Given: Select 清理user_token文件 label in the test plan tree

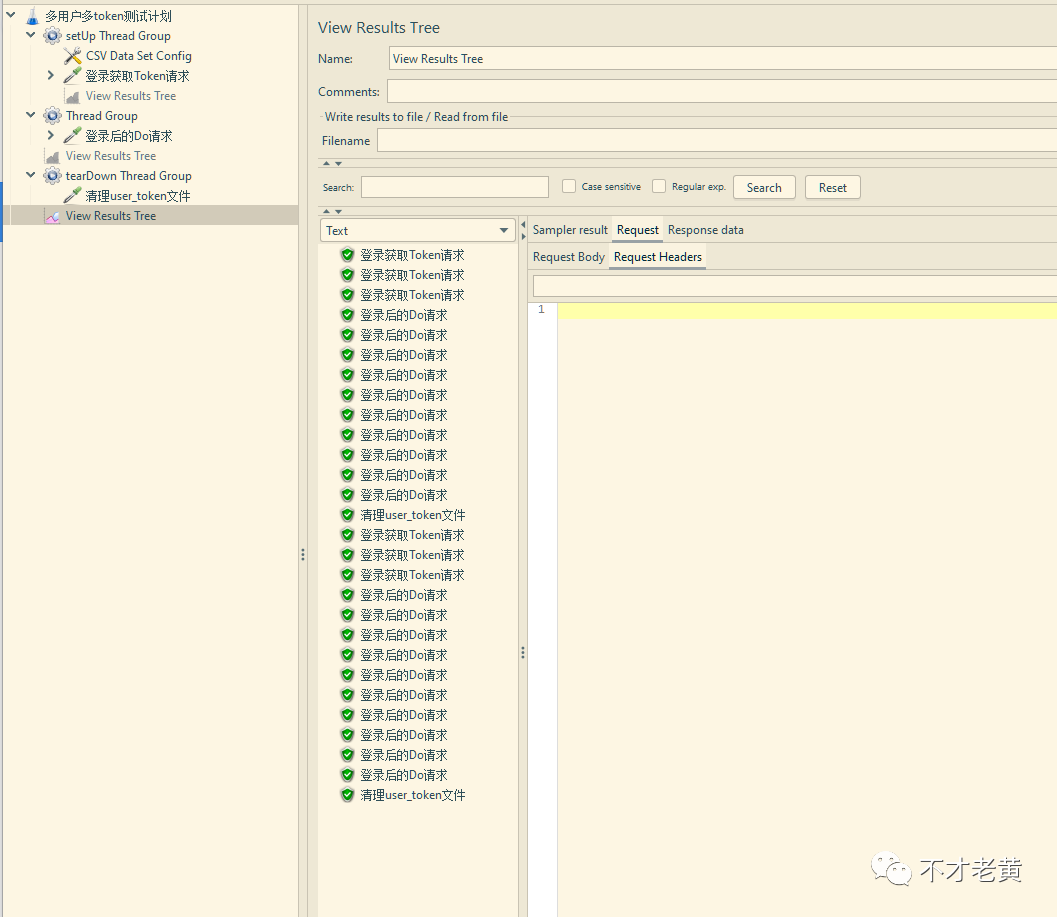Looking at the screenshot, I should [138, 196].
